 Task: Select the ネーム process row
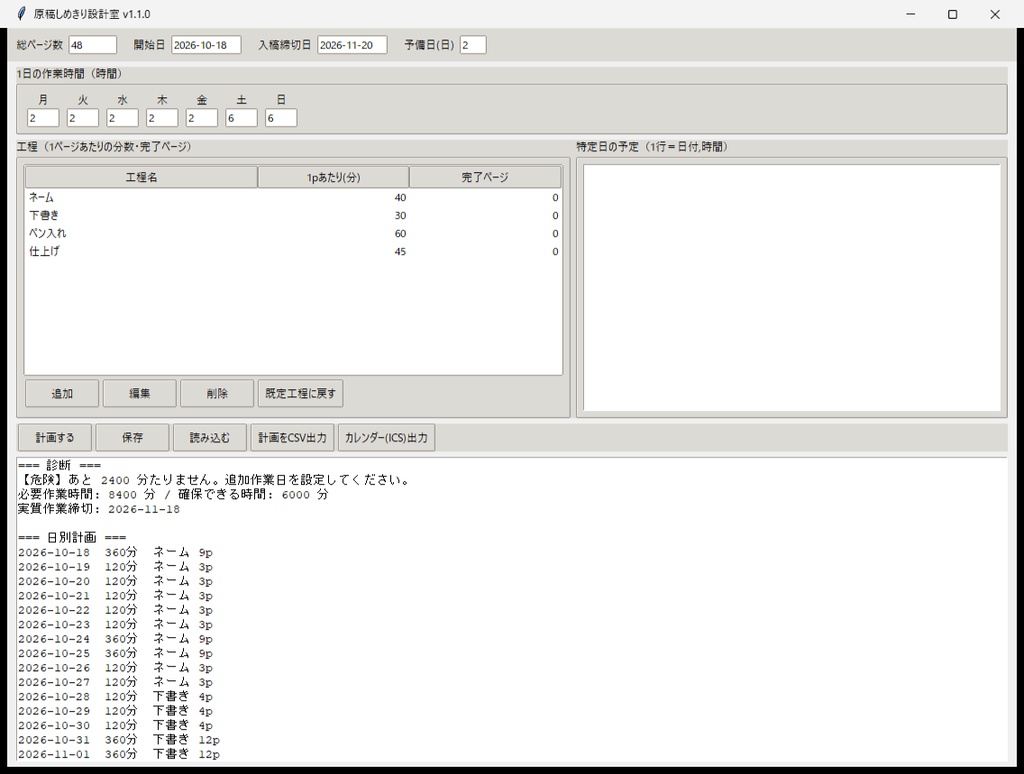pos(293,197)
